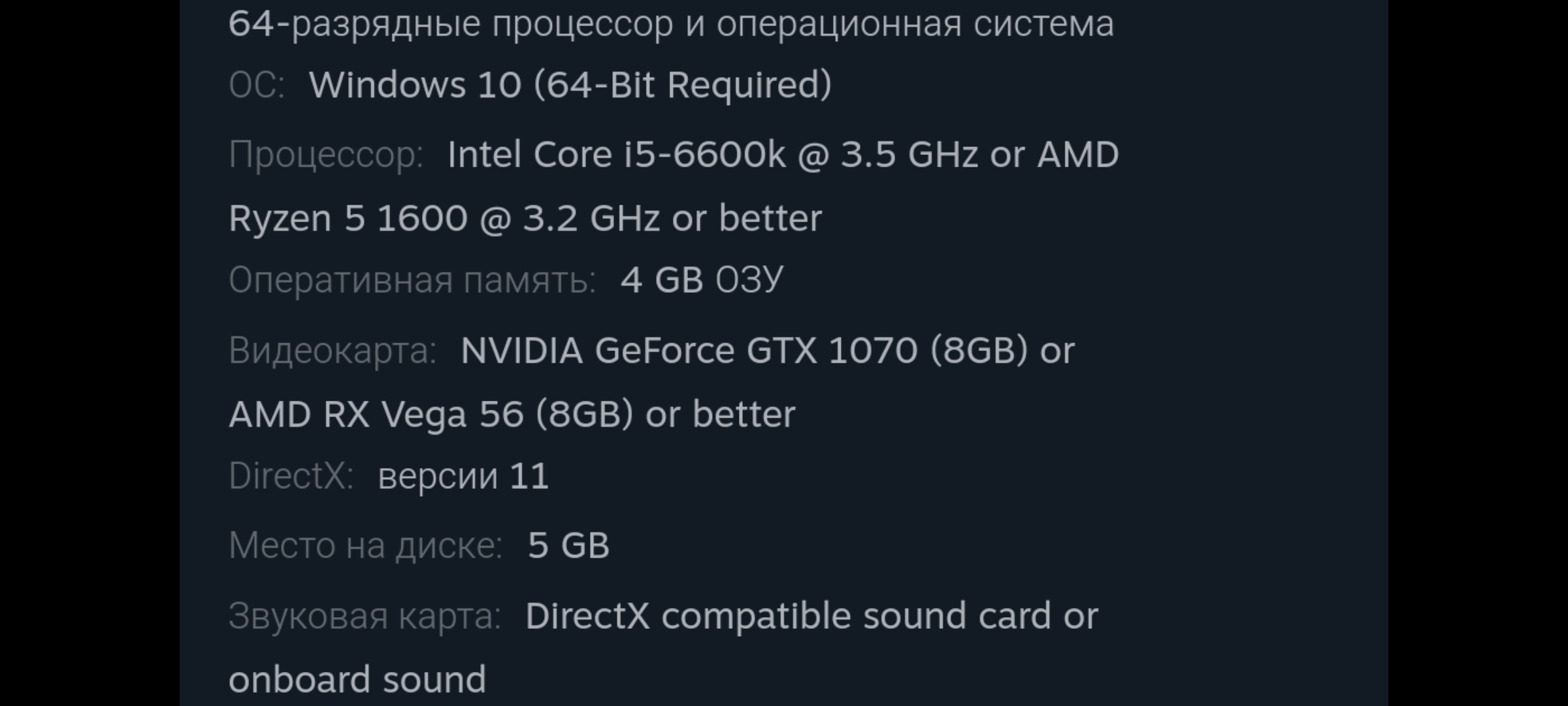Select the ОС: label
Image resolution: width=1568 pixels, height=706 pixels.
pos(257,85)
